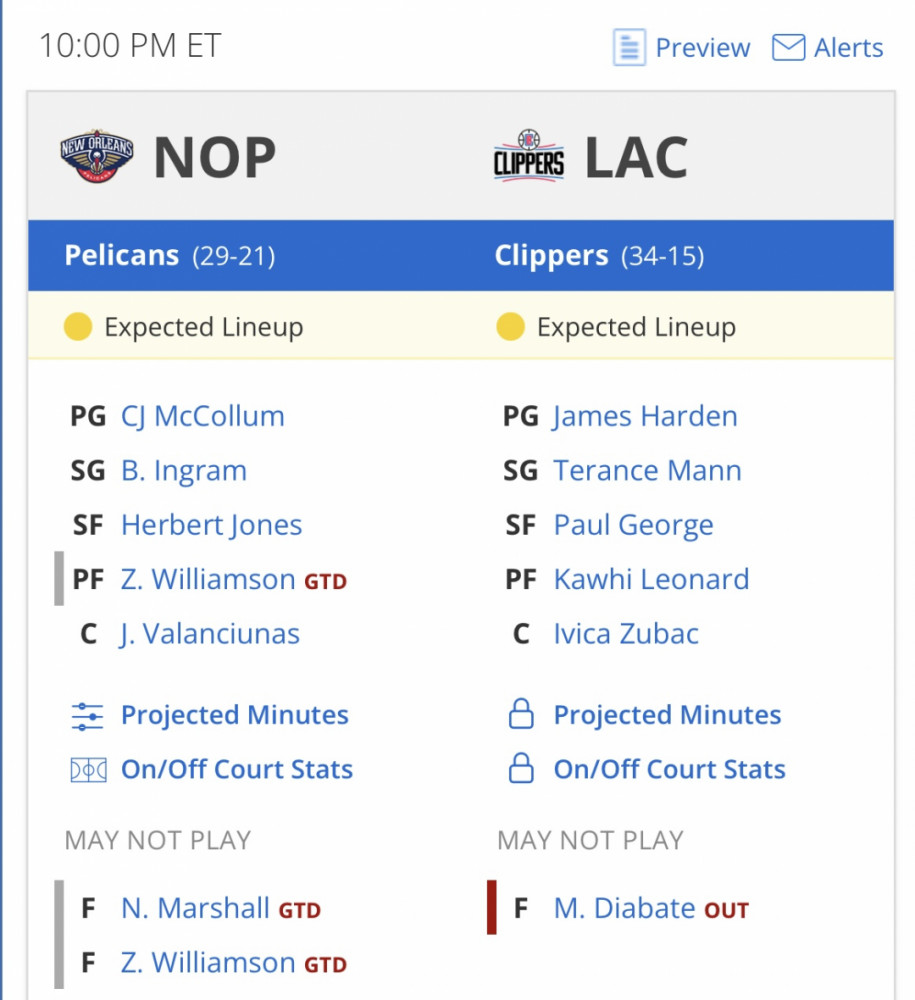
Task: Click the Preview text link
Action: (703, 48)
